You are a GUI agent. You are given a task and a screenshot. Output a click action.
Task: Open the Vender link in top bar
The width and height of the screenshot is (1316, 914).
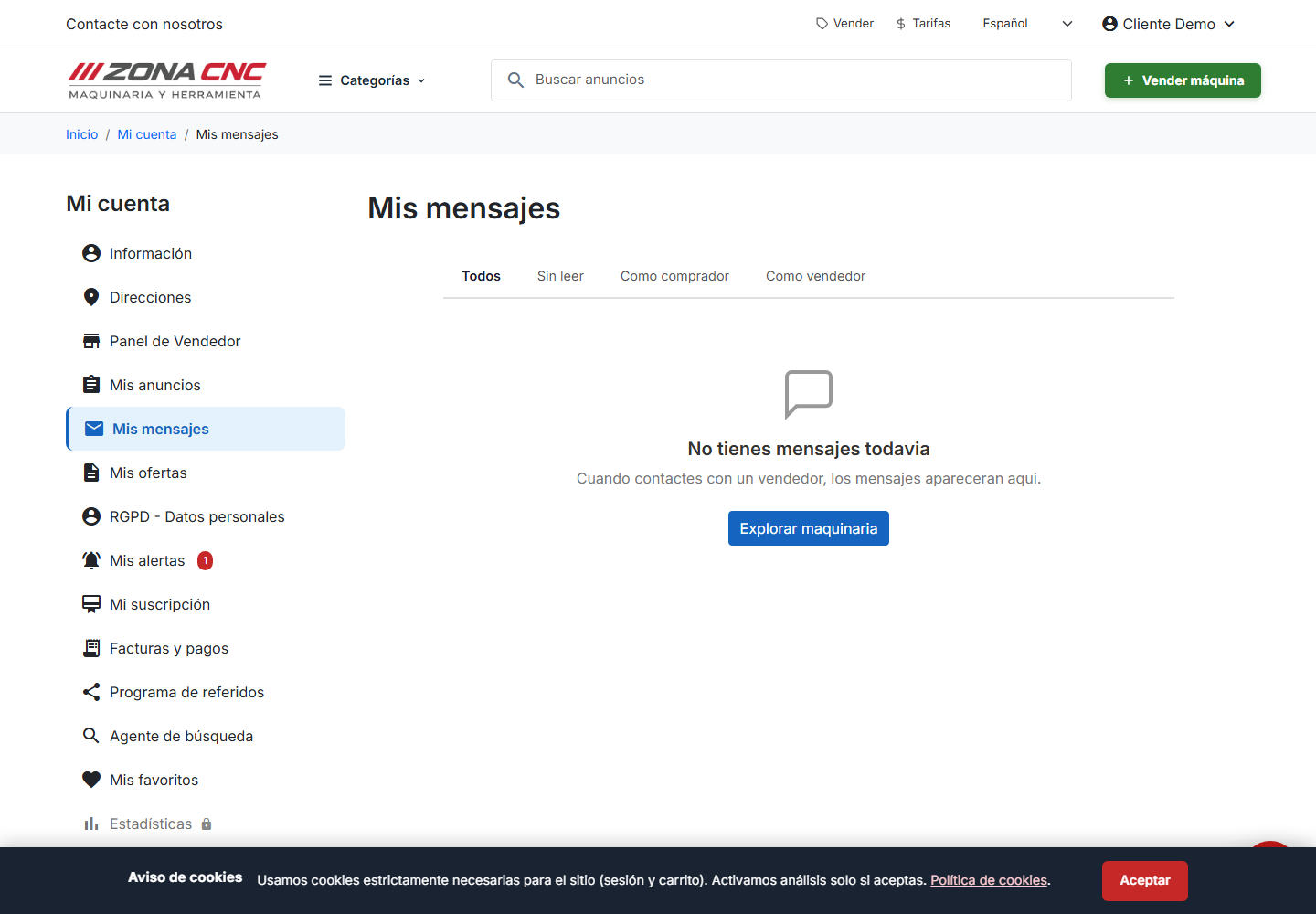point(844,24)
